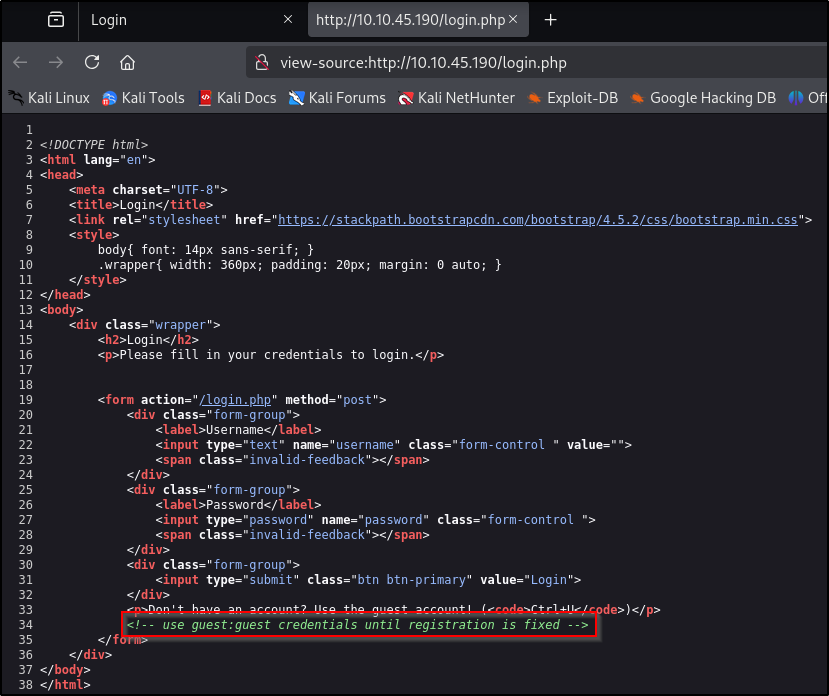Open the Kali Linux bookmark
This screenshot has width=829, height=696.
point(50,97)
